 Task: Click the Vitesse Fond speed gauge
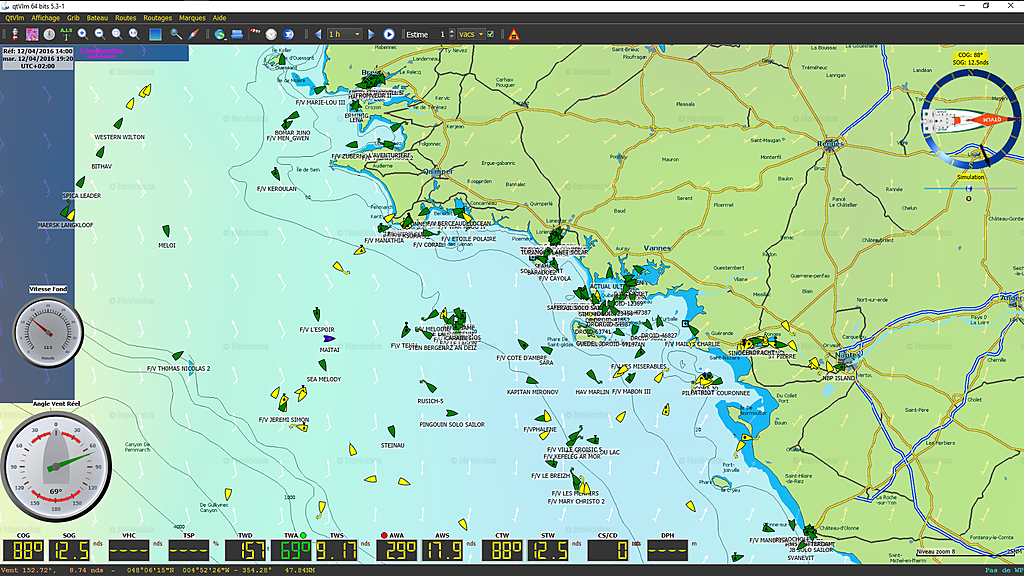tap(48, 332)
